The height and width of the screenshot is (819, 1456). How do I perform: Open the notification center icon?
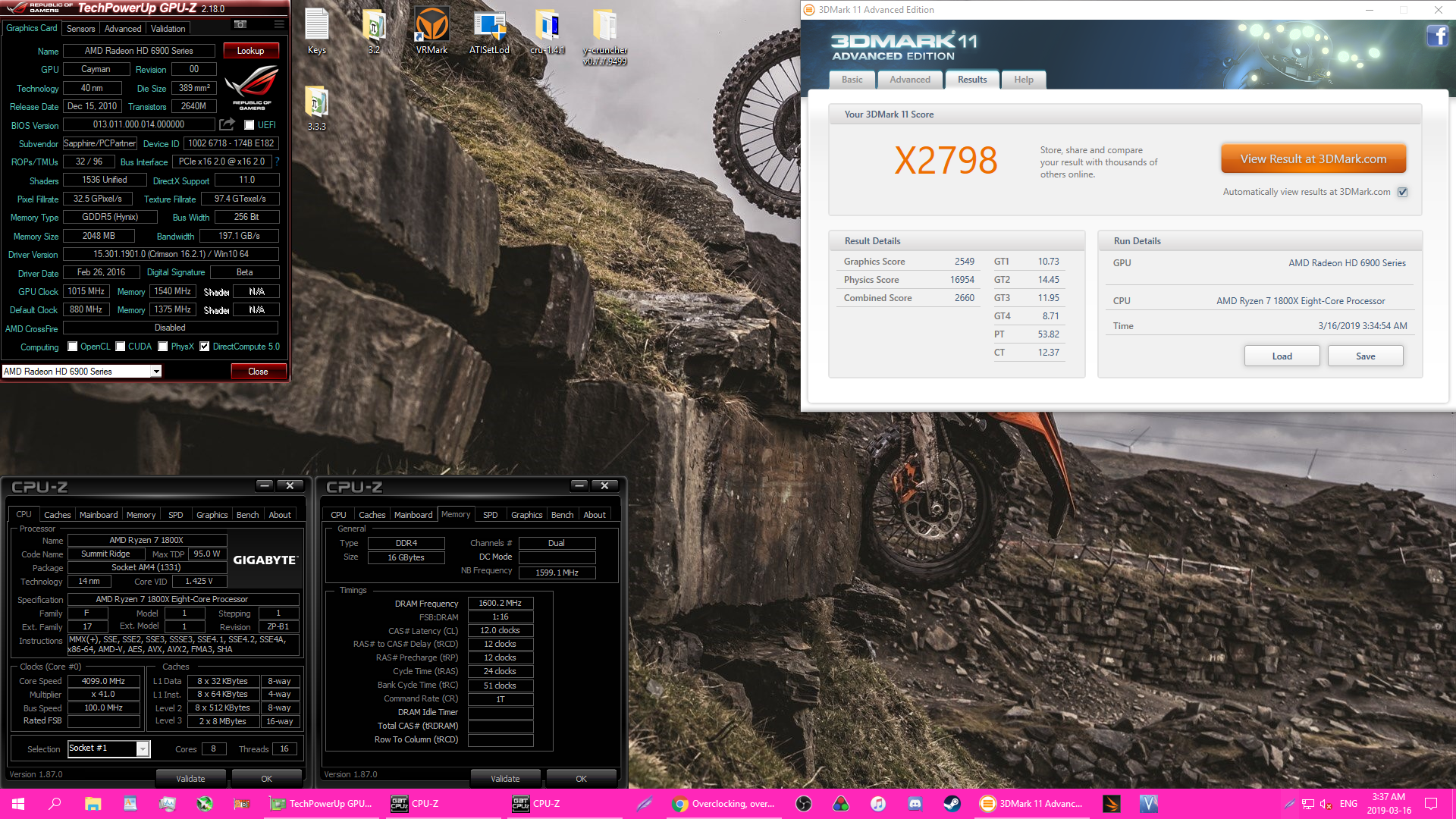[x=1431, y=804]
